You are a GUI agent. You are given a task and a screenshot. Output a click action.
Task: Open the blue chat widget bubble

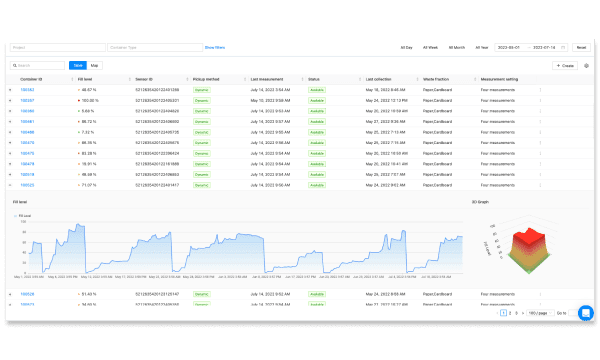tap(585, 313)
